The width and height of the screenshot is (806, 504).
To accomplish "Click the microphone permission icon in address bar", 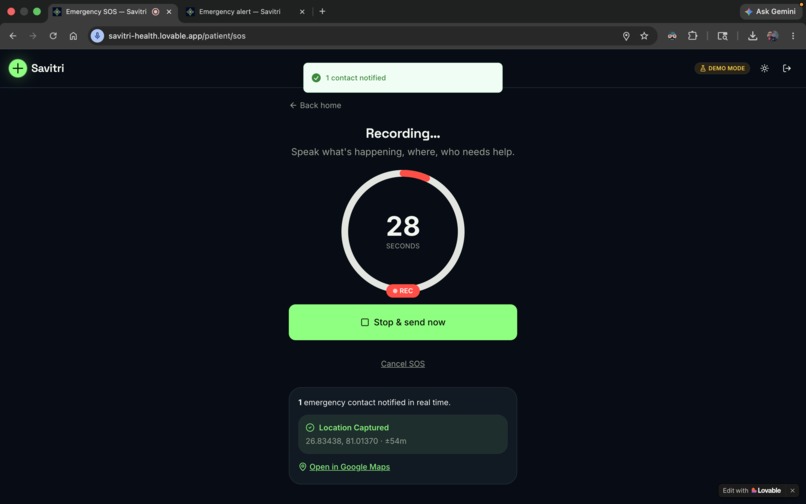I will click(x=97, y=36).
